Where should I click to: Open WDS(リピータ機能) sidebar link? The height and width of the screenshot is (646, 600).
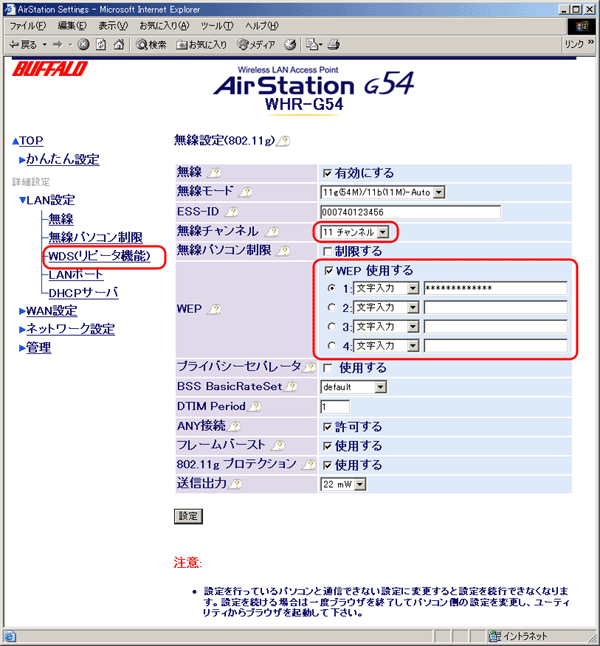coord(99,256)
